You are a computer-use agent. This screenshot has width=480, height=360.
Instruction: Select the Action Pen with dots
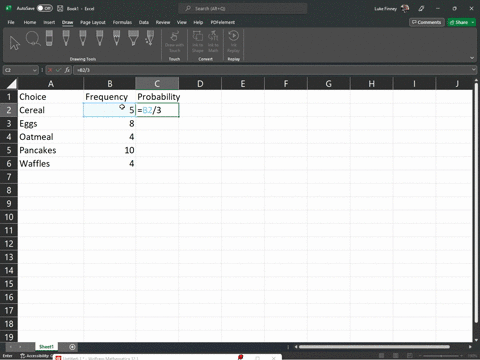[150, 38]
